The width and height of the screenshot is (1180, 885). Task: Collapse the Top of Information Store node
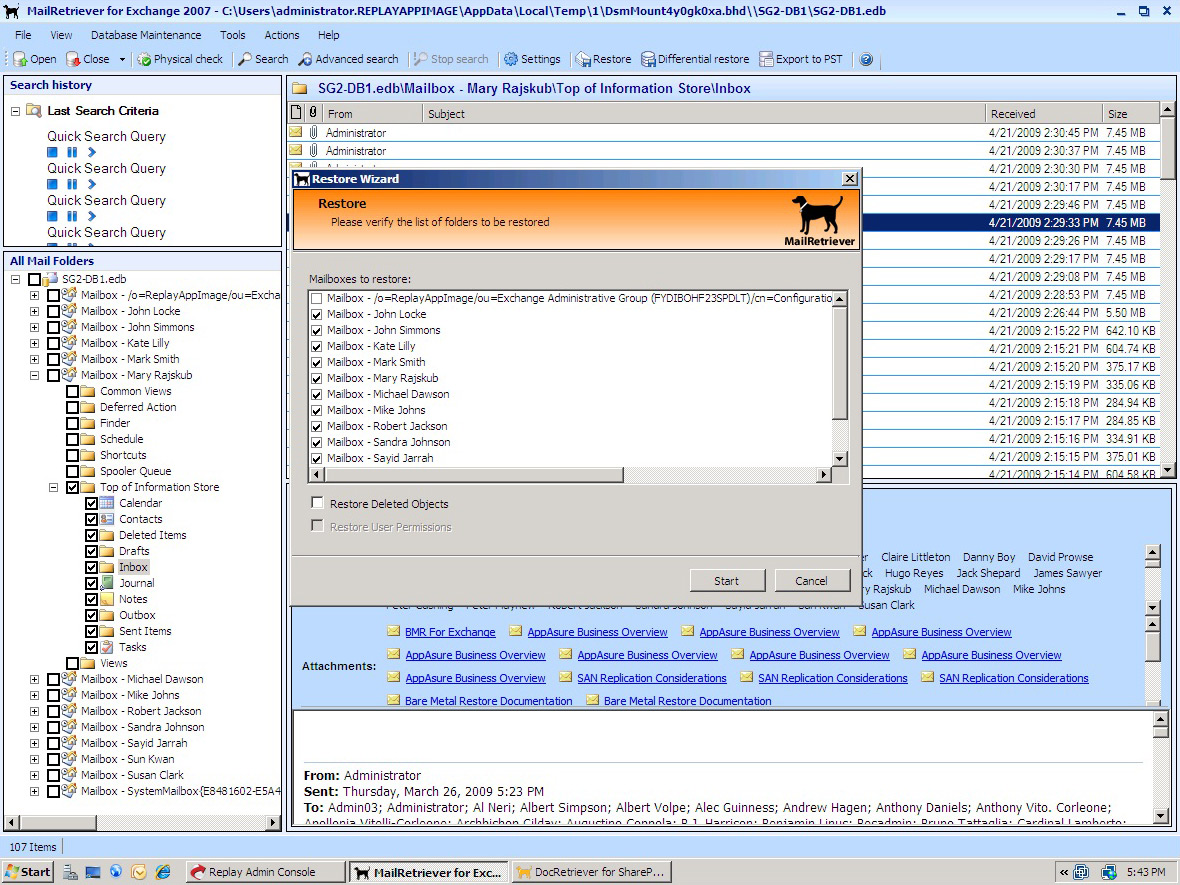click(53, 487)
